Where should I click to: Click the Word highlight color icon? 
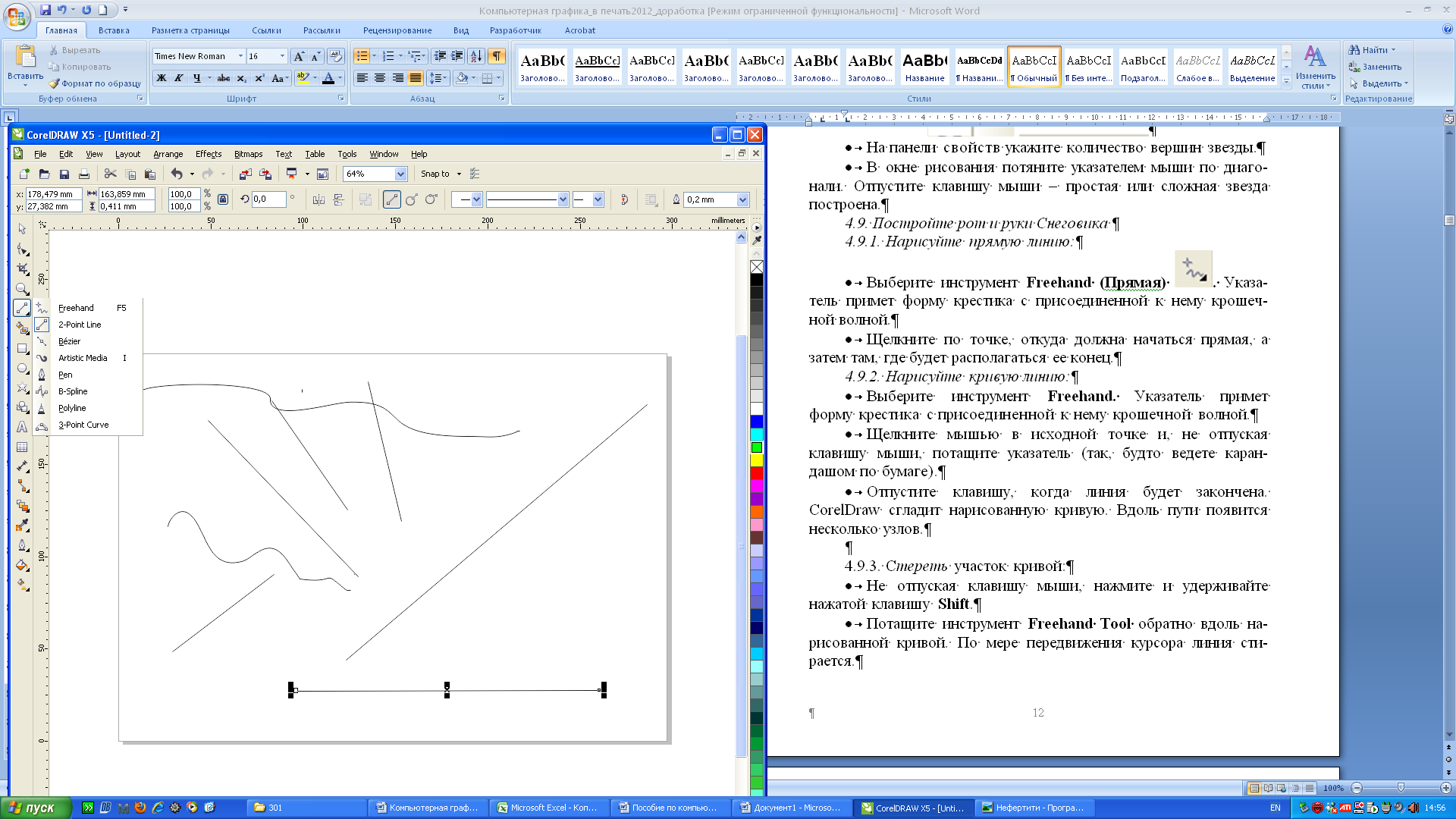tap(303, 78)
